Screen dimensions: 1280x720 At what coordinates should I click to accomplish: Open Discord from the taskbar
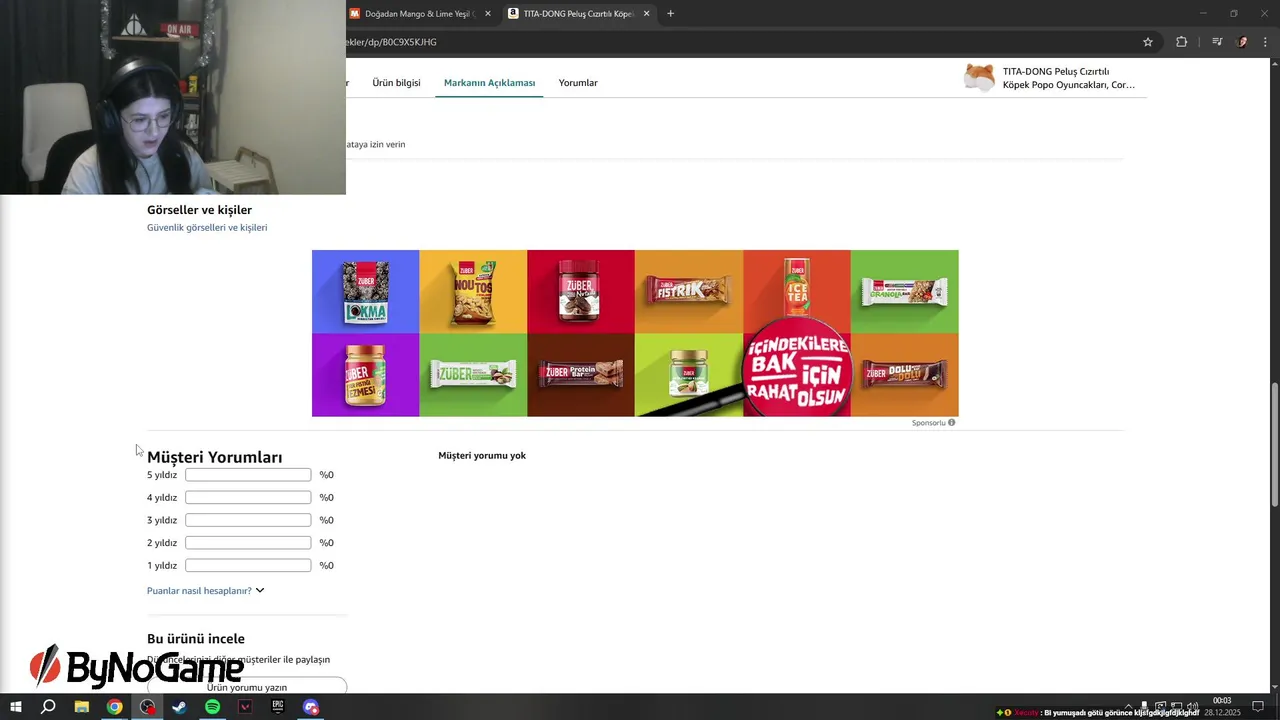point(311,707)
